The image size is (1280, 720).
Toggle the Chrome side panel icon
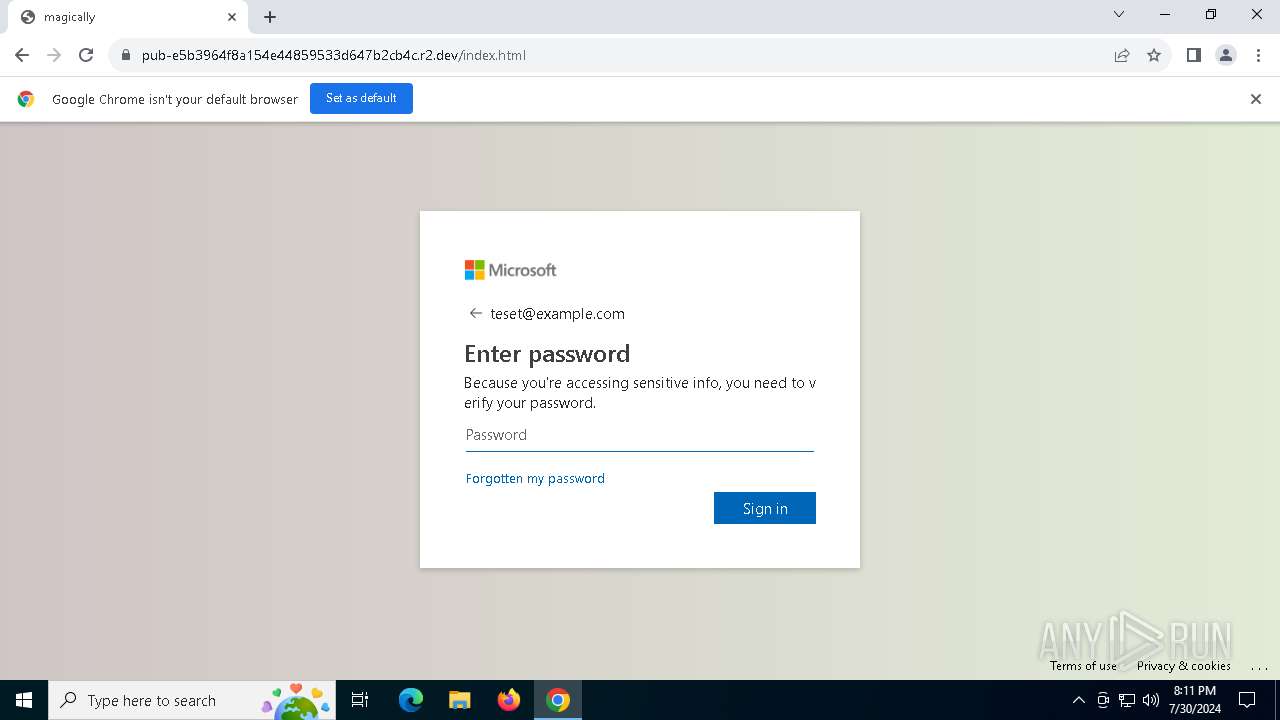coord(1193,55)
